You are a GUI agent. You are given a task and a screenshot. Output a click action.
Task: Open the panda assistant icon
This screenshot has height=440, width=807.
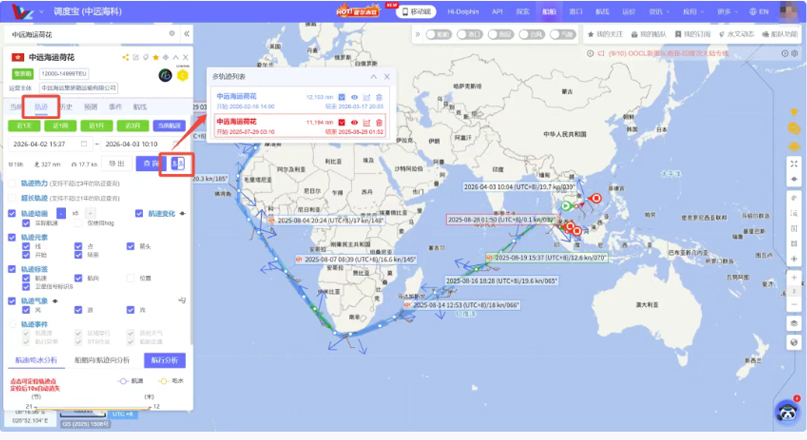[787, 411]
